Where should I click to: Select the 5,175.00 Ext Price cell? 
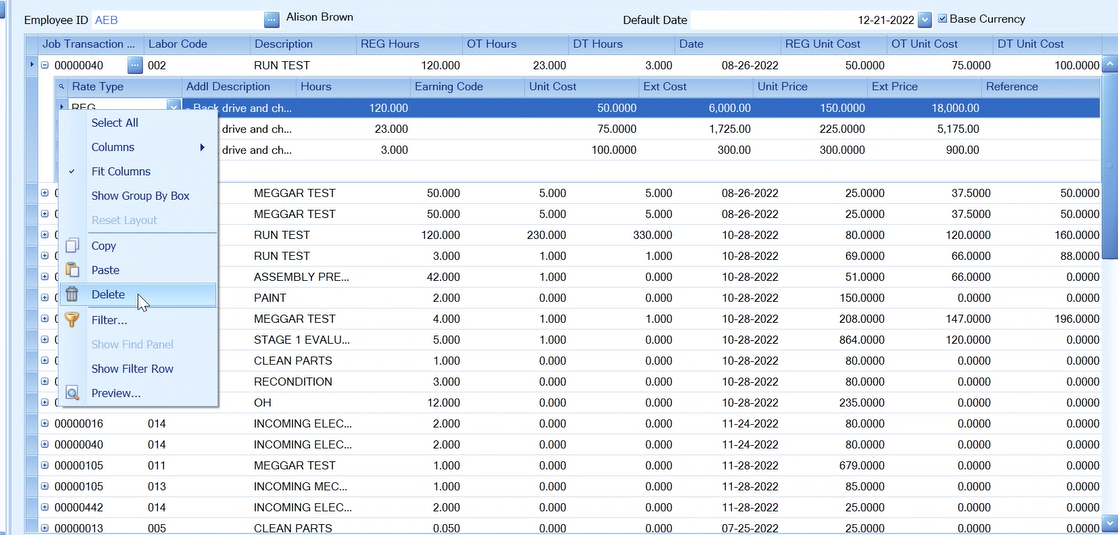pos(924,129)
